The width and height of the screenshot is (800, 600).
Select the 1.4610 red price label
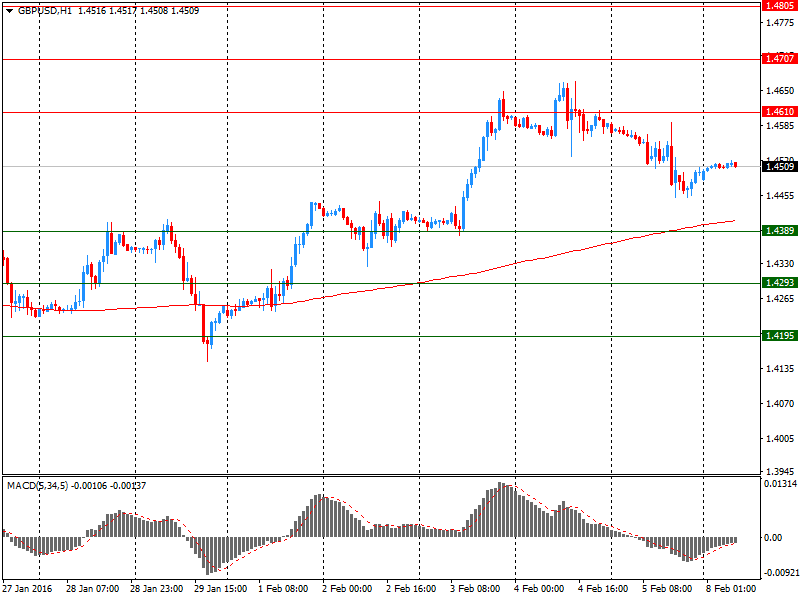780,111
